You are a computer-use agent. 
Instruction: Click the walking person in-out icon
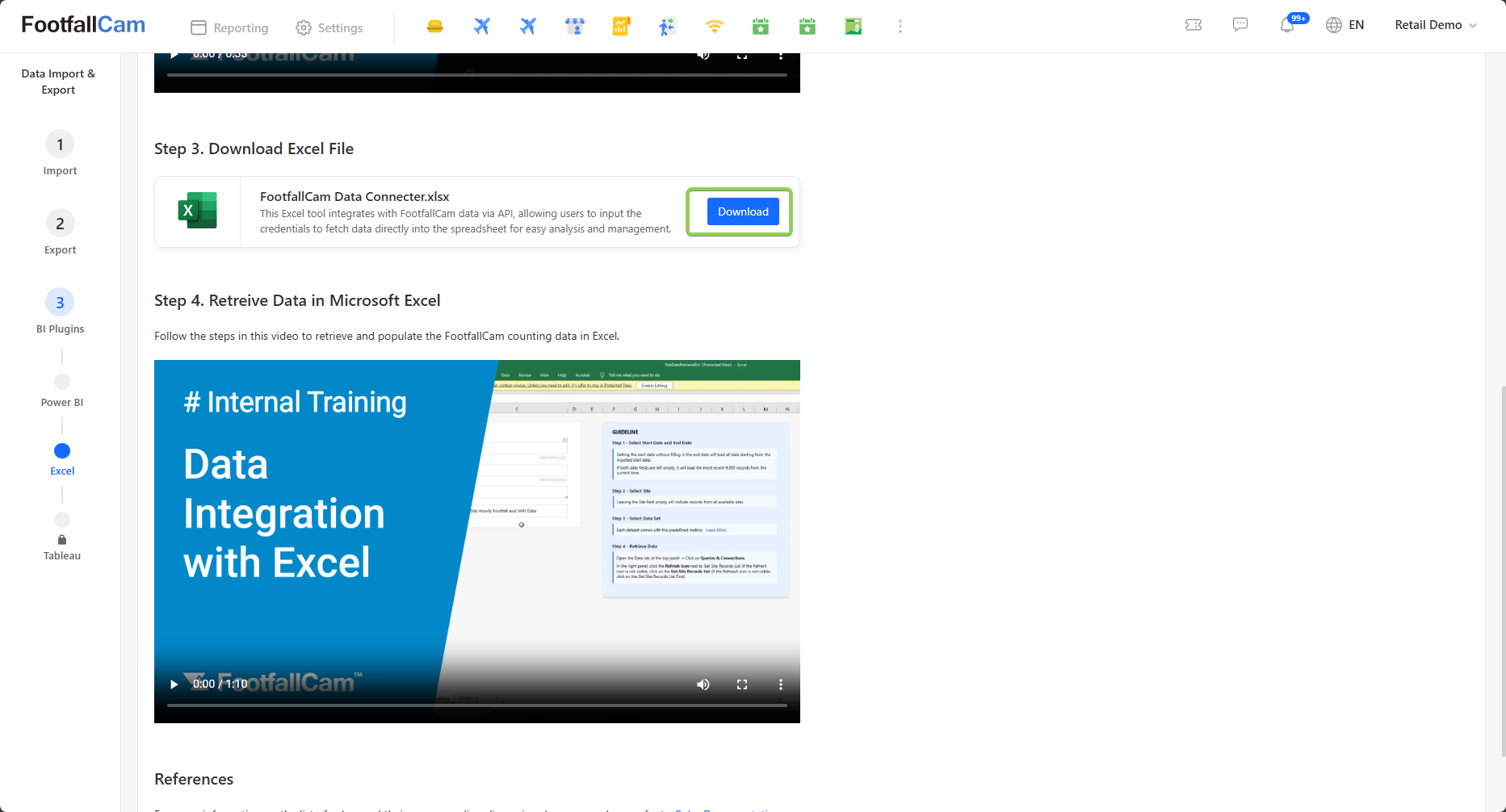point(667,27)
